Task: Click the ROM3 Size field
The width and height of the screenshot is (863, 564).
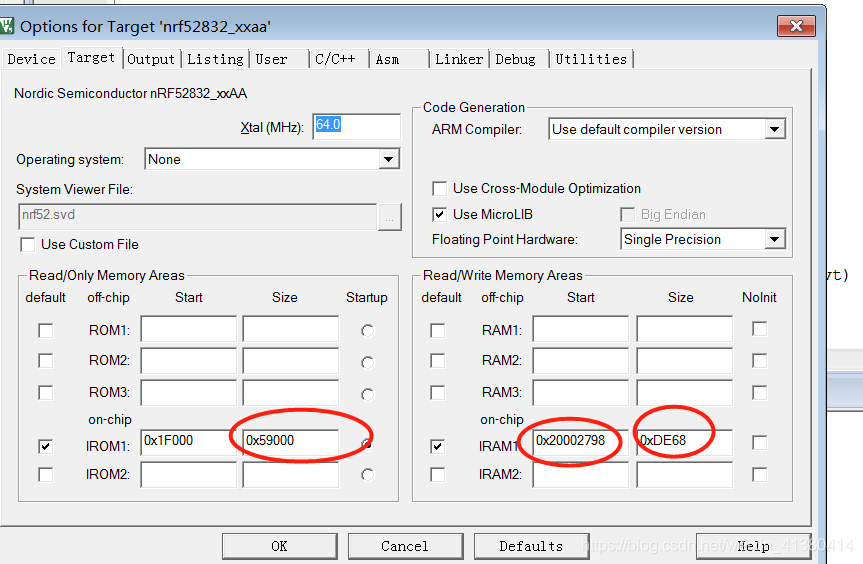Action: pyautogui.click(x=291, y=393)
